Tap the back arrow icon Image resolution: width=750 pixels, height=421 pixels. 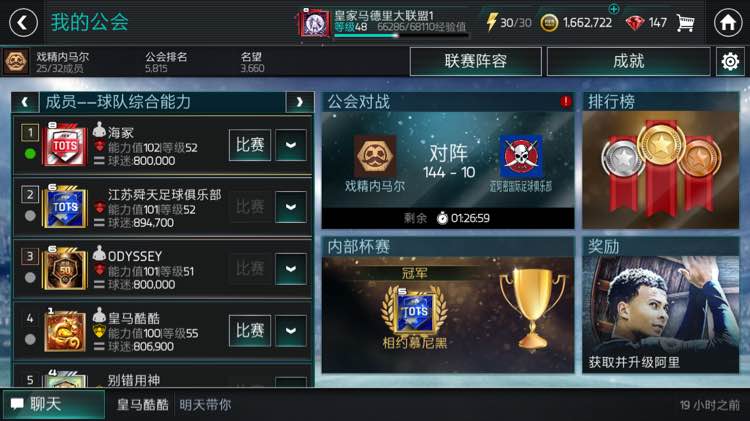tap(23, 22)
